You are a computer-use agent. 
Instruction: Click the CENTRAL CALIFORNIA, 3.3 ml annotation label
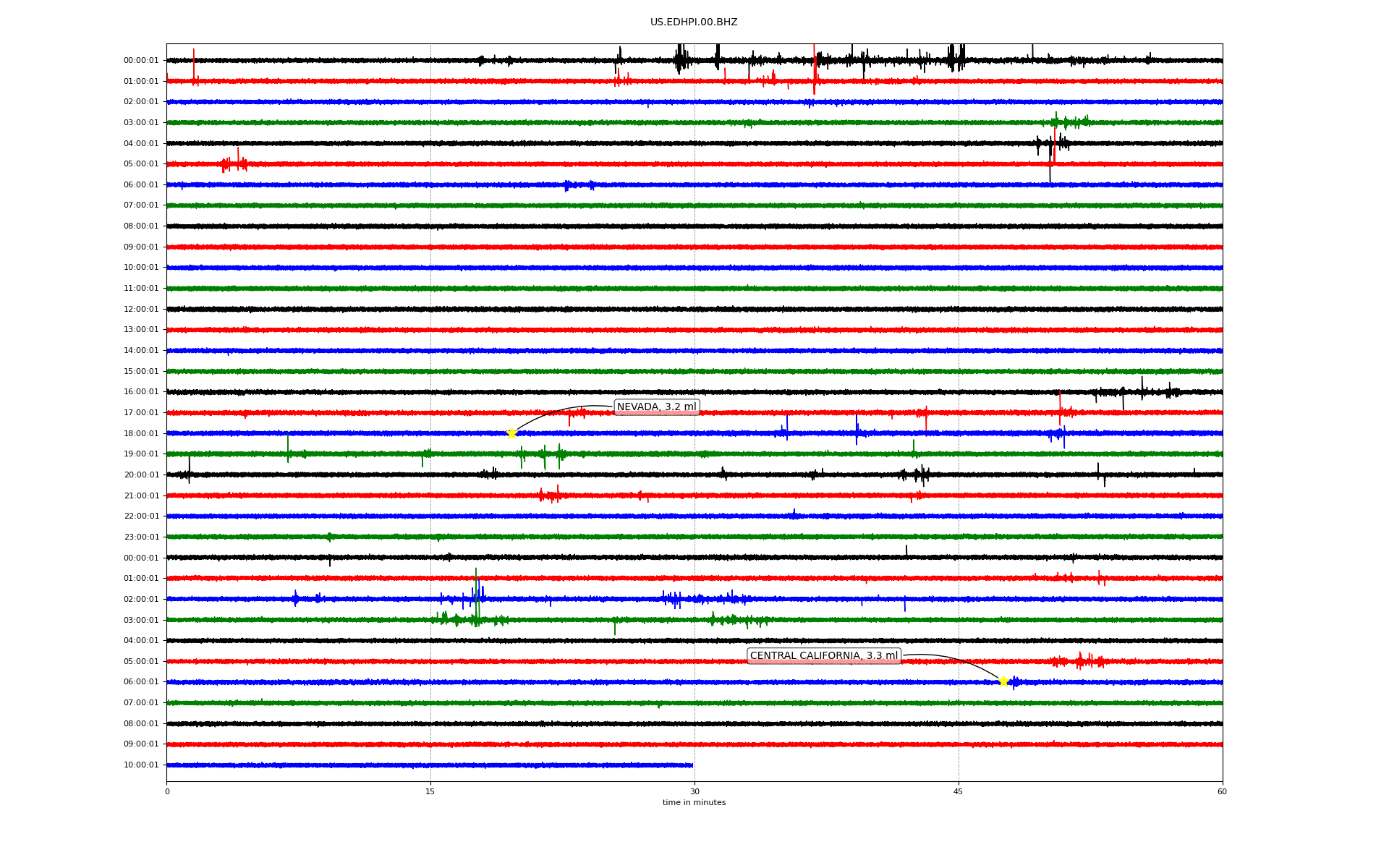tap(823, 656)
